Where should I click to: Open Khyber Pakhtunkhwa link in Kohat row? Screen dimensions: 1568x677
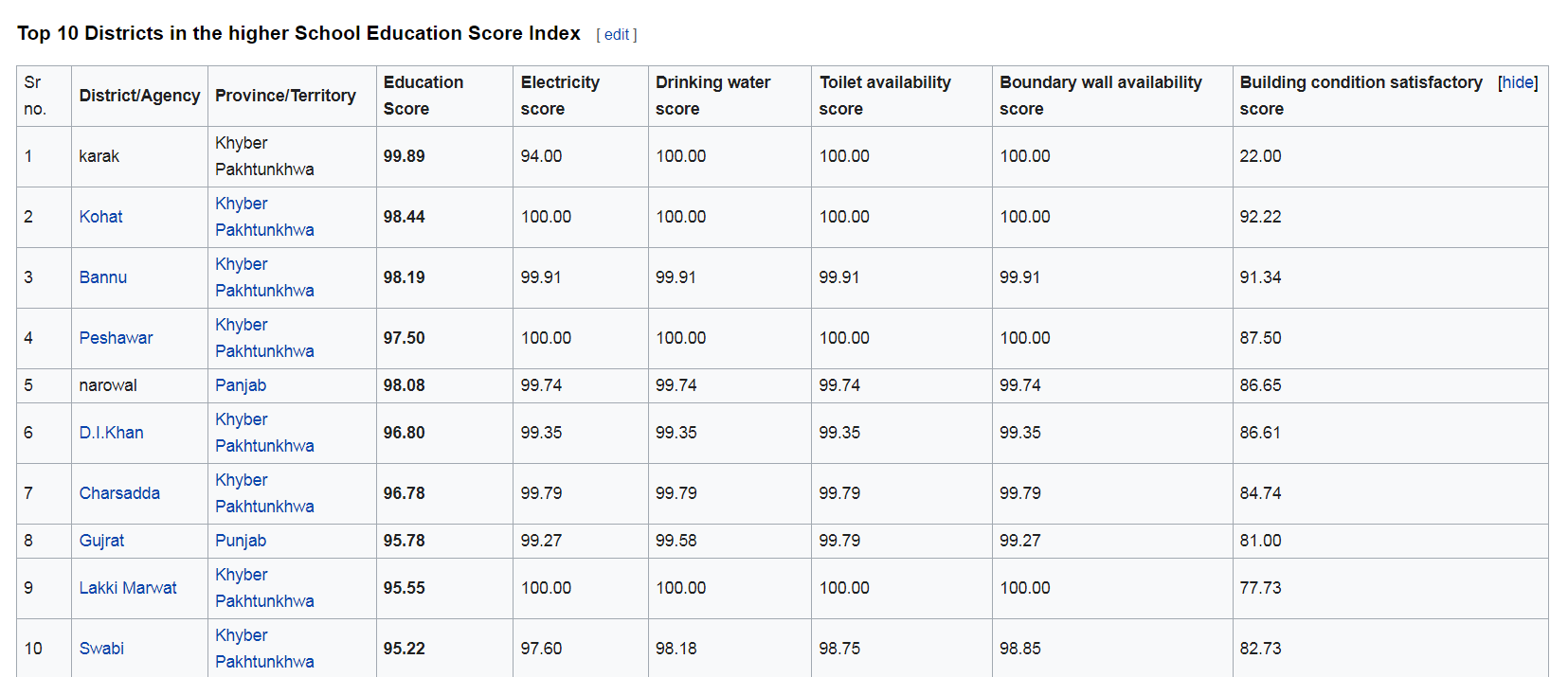264,217
